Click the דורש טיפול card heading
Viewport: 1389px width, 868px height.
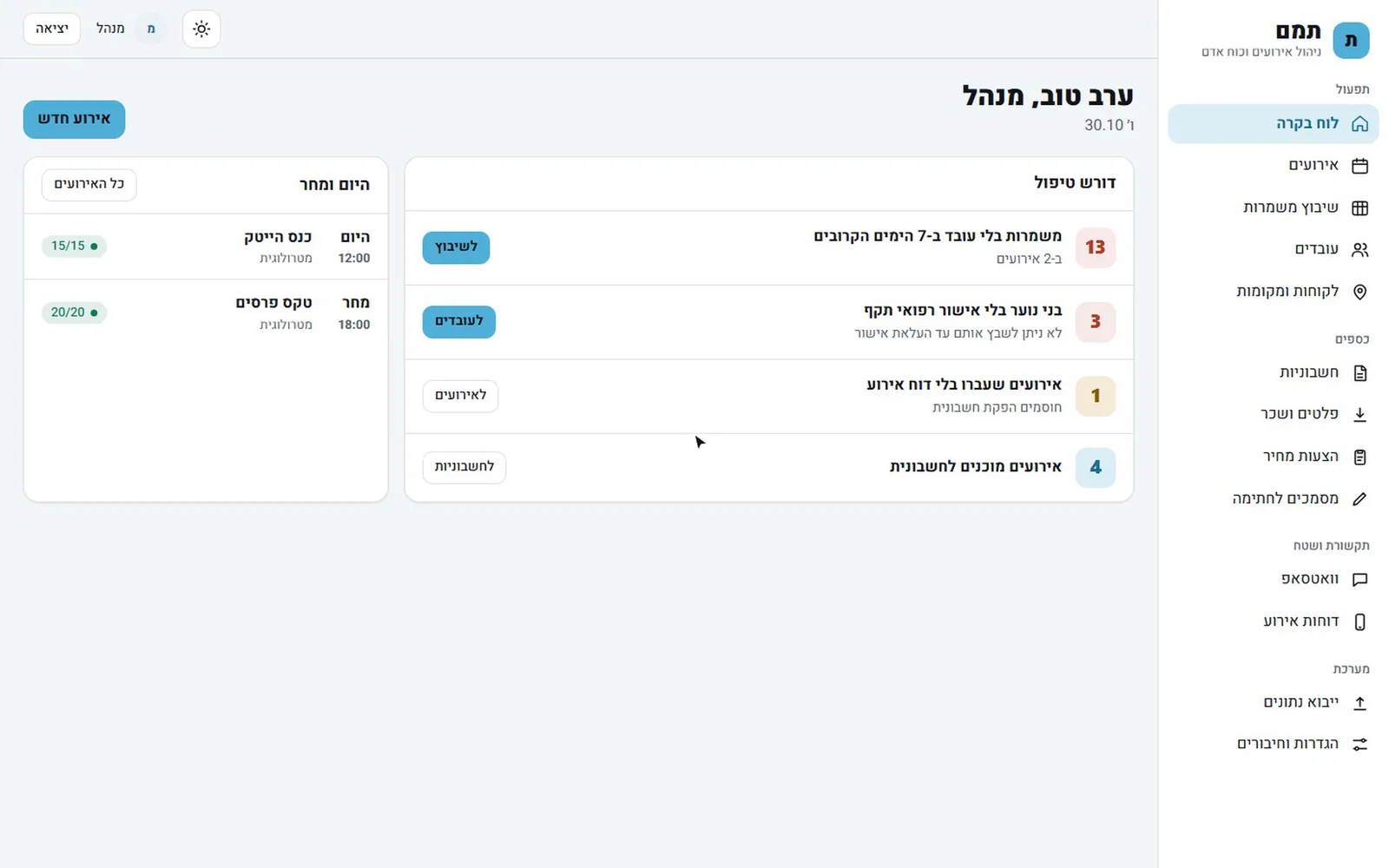click(1075, 182)
